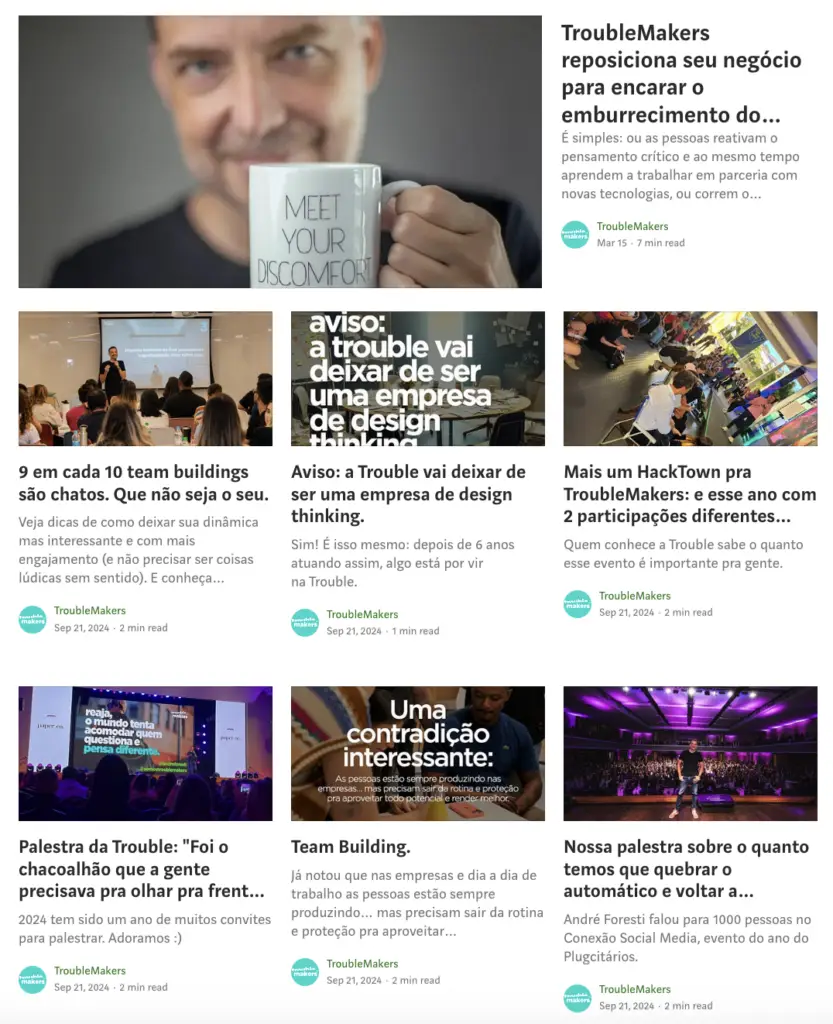
Task: Click avatar under the Nossa palestra article
Action: tap(578, 997)
